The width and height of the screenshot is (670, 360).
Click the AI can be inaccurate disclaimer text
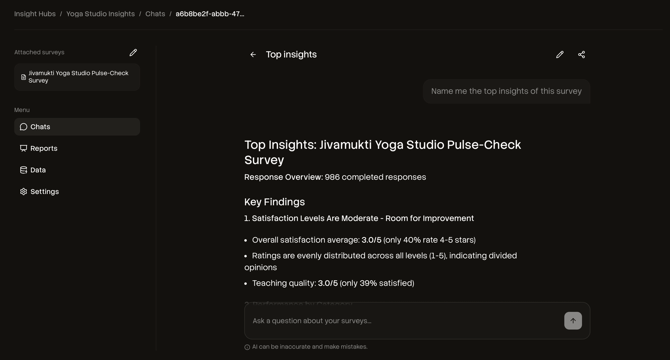[x=309, y=347]
